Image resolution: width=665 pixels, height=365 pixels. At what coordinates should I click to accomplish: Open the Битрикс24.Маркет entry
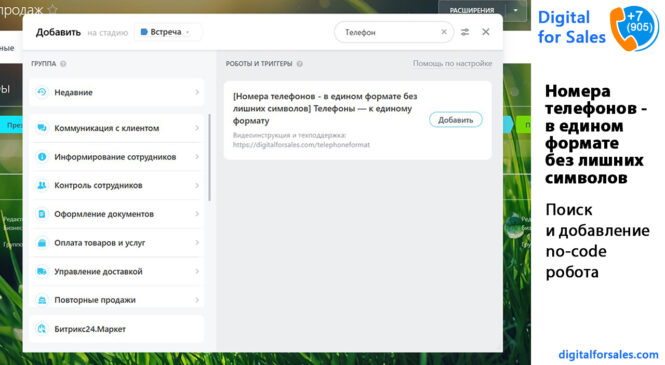[x=117, y=329]
